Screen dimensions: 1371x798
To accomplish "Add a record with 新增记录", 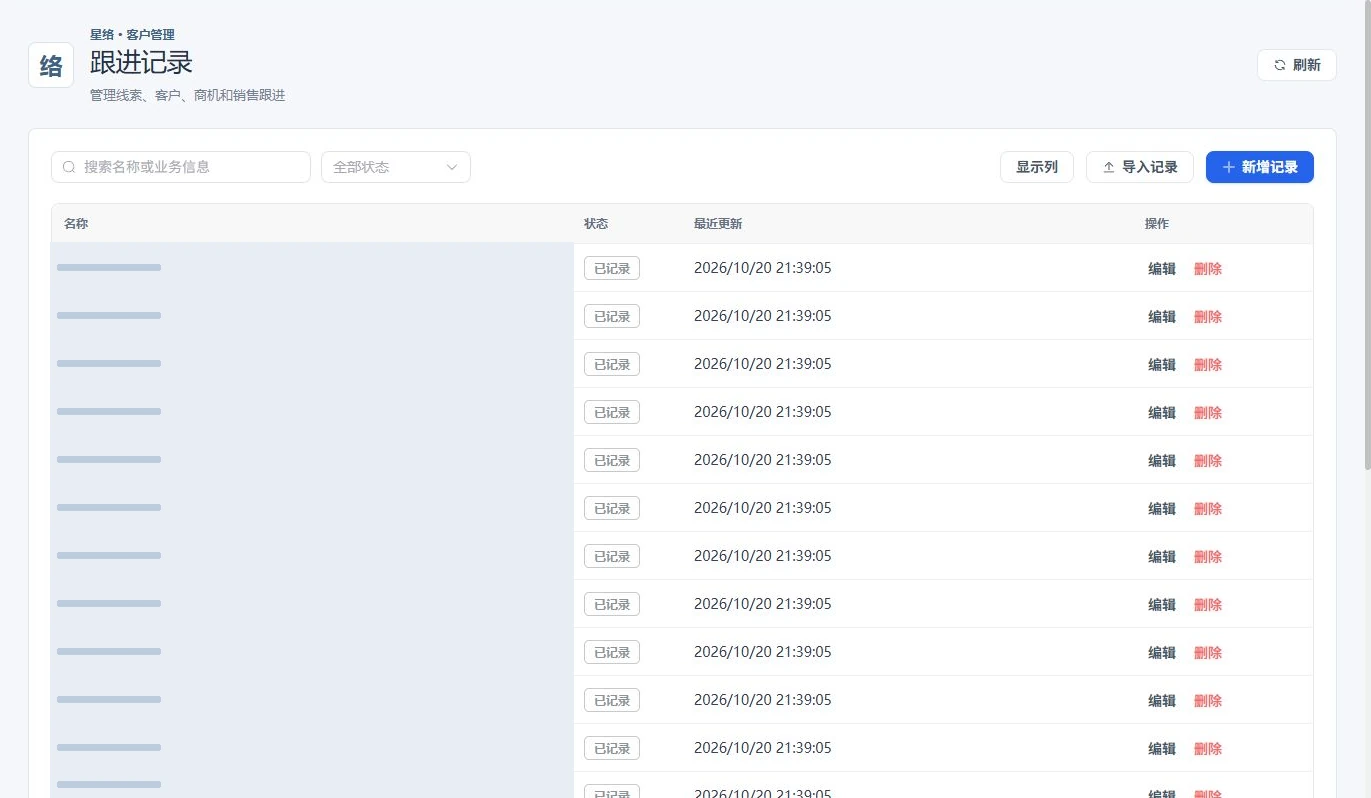I will [1260, 167].
